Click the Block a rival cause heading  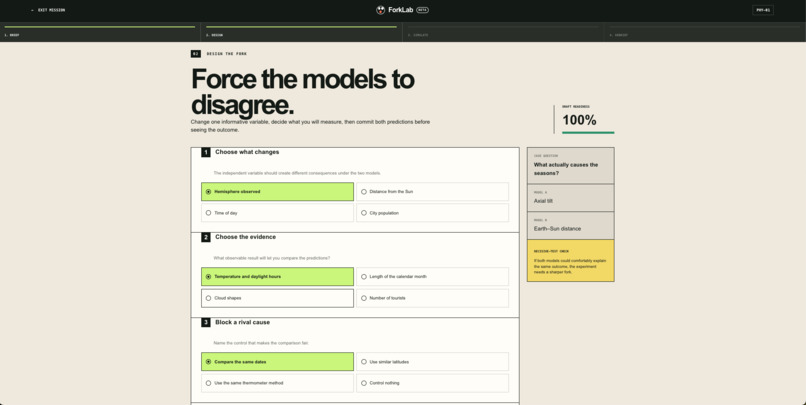click(243, 322)
